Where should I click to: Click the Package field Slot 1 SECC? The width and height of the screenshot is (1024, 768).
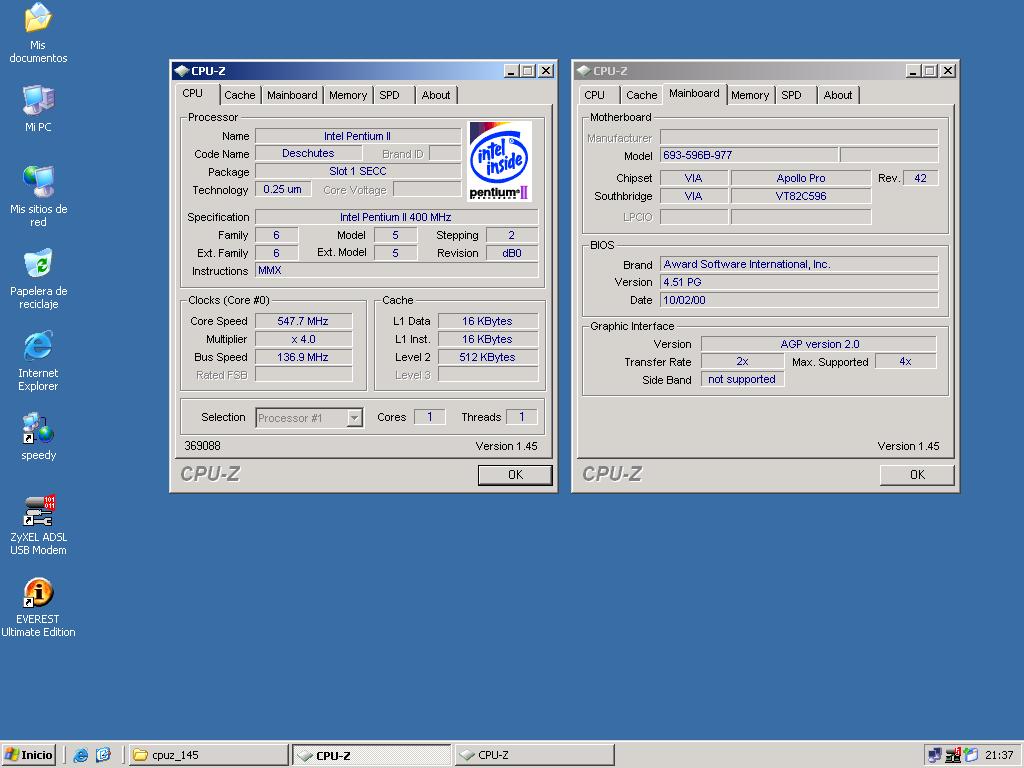[x=357, y=171]
